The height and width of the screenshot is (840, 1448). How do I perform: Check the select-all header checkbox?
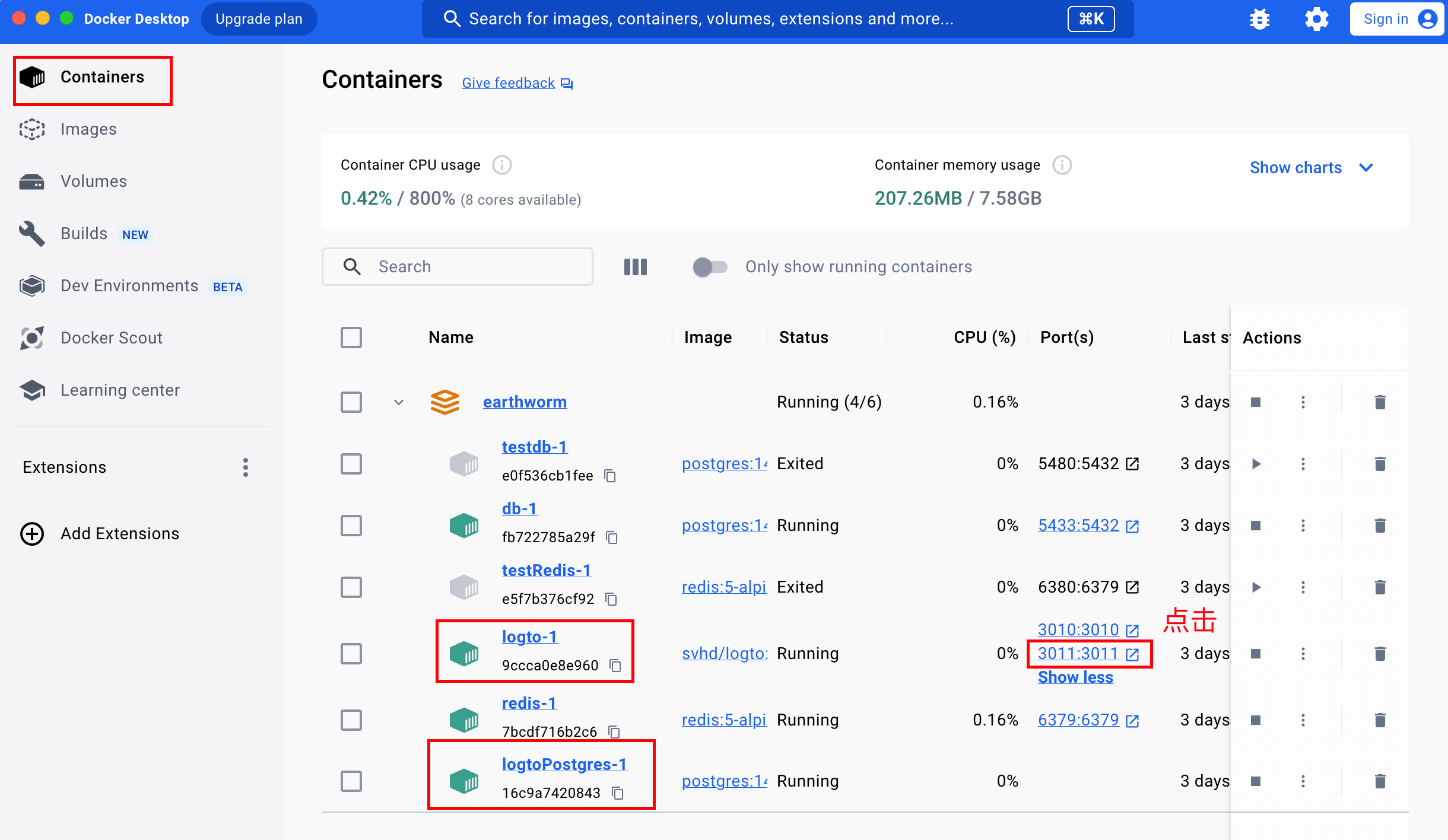(x=351, y=338)
